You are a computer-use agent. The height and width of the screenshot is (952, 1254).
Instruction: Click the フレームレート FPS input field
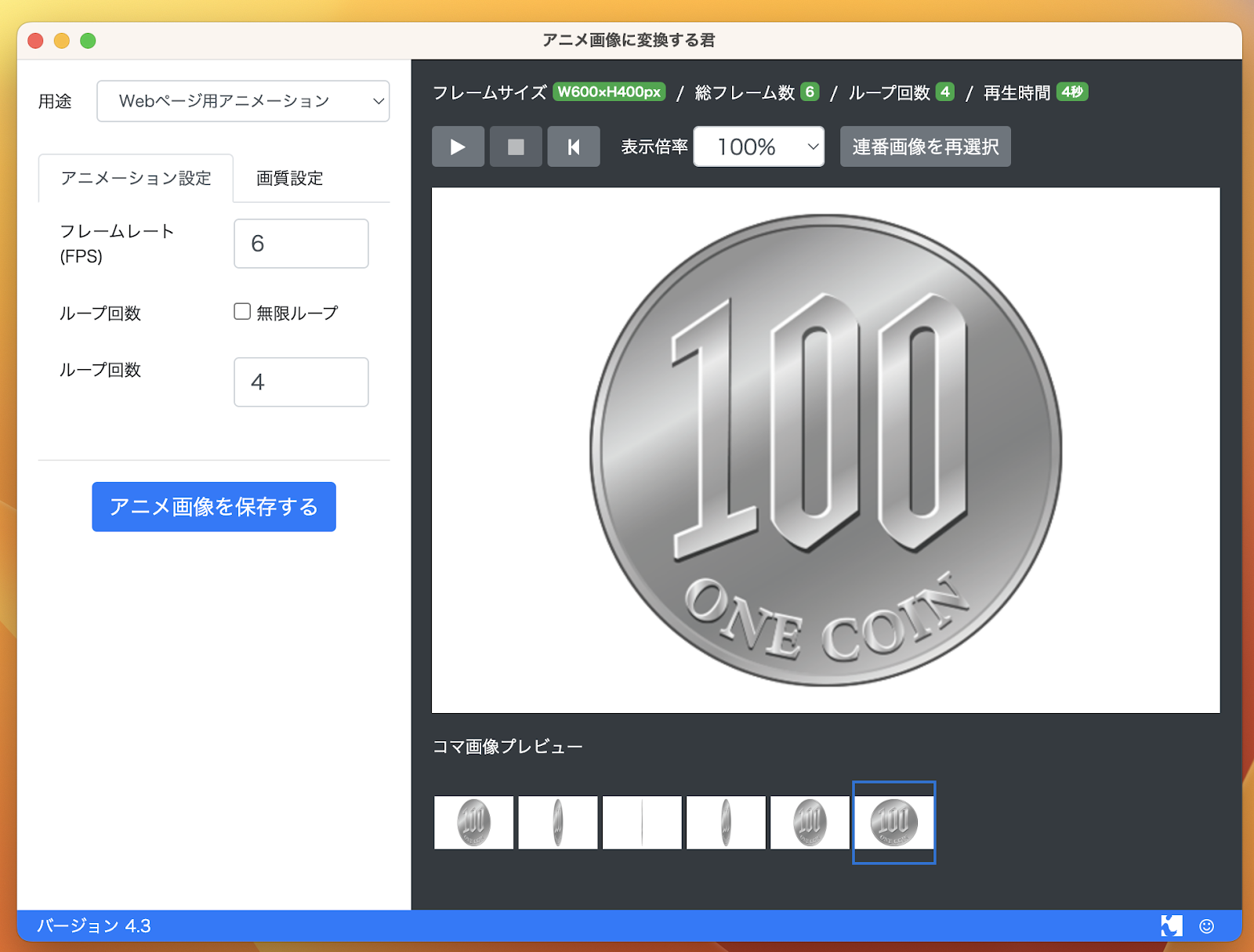[301, 244]
